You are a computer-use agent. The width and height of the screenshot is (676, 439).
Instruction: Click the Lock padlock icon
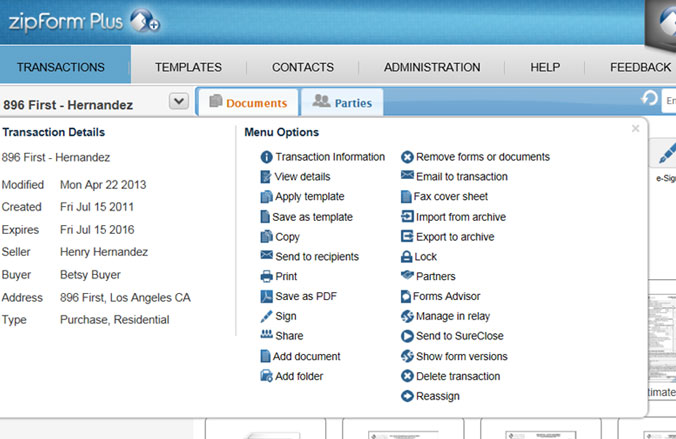(406, 257)
